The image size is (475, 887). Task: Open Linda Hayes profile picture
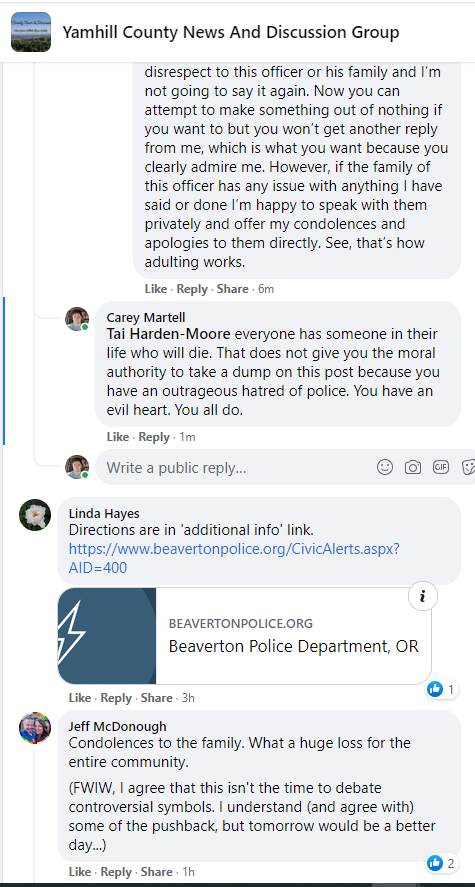[x=35, y=515]
